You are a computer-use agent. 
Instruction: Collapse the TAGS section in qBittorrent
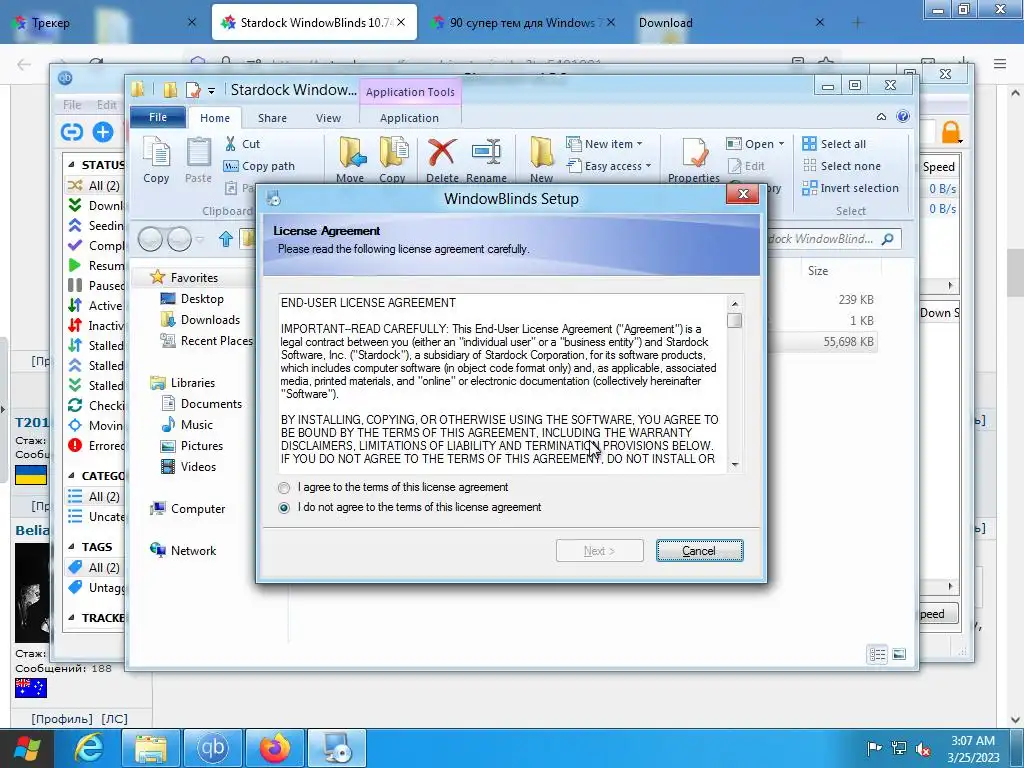pos(71,547)
